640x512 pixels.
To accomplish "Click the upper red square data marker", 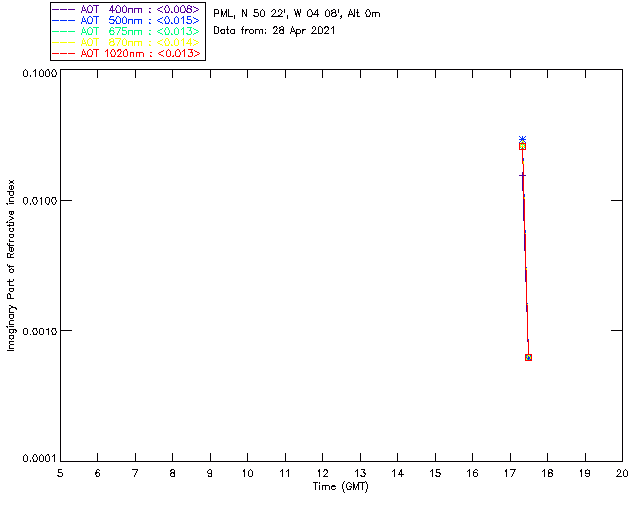I will [522, 146].
